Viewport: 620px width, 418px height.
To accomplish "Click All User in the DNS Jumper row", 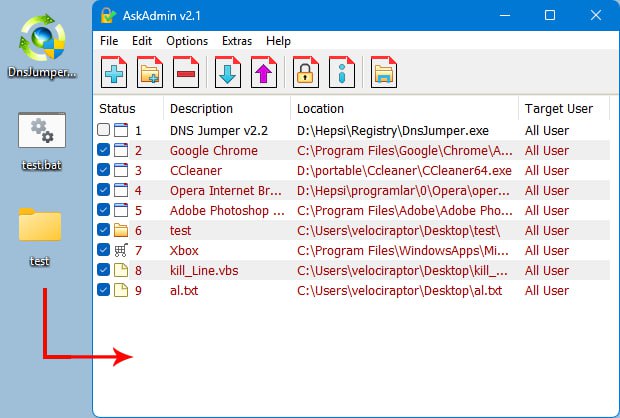I will pyautogui.click(x=546, y=131).
